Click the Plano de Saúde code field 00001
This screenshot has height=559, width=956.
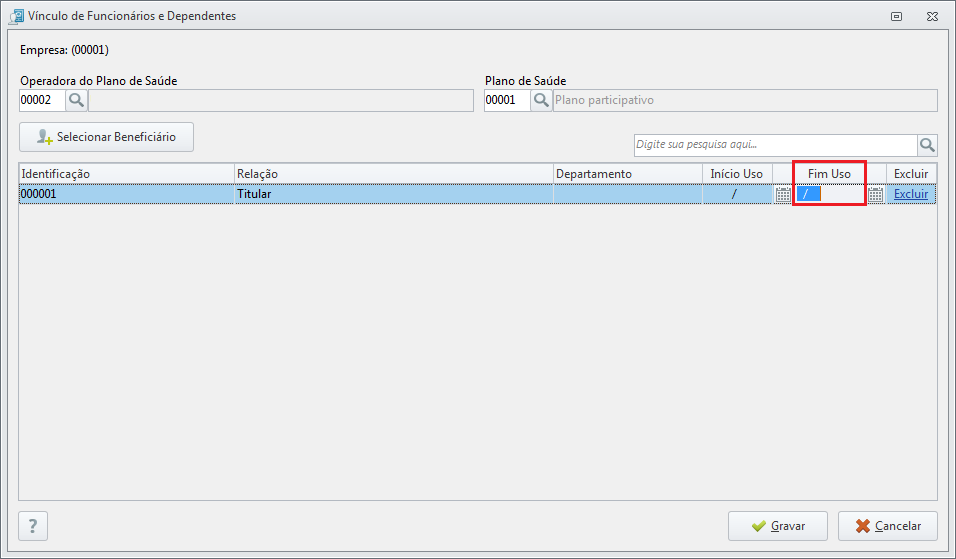click(x=507, y=100)
